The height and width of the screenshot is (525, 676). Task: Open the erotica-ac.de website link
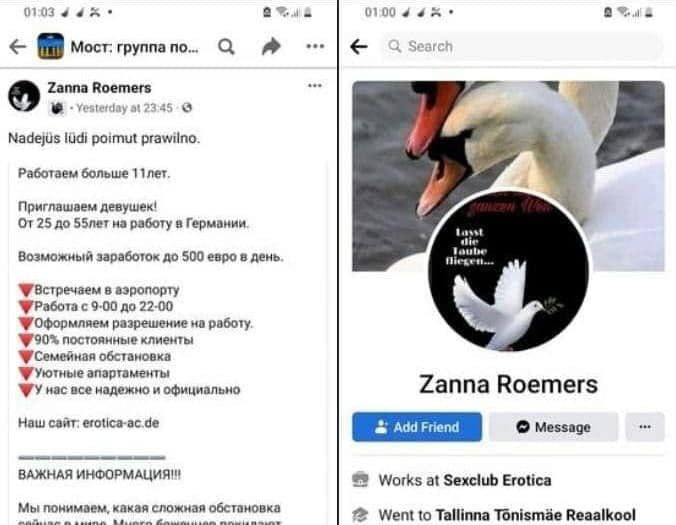tap(121, 423)
